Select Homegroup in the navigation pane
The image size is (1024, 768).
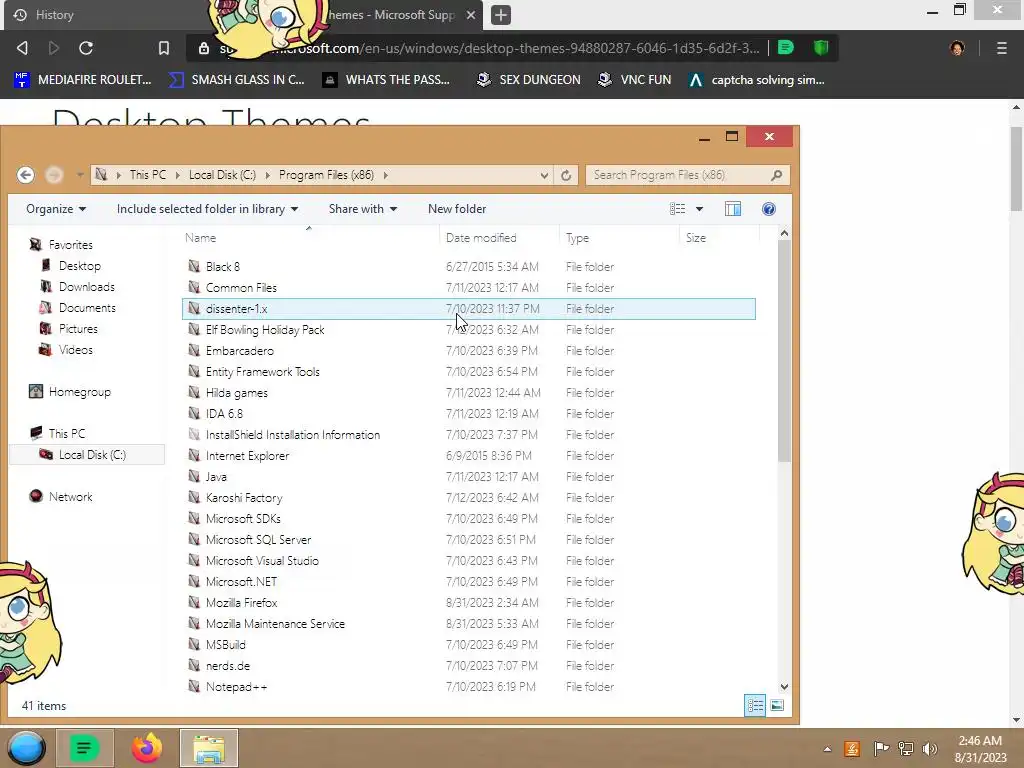pyautogui.click(x=79, y=392)
